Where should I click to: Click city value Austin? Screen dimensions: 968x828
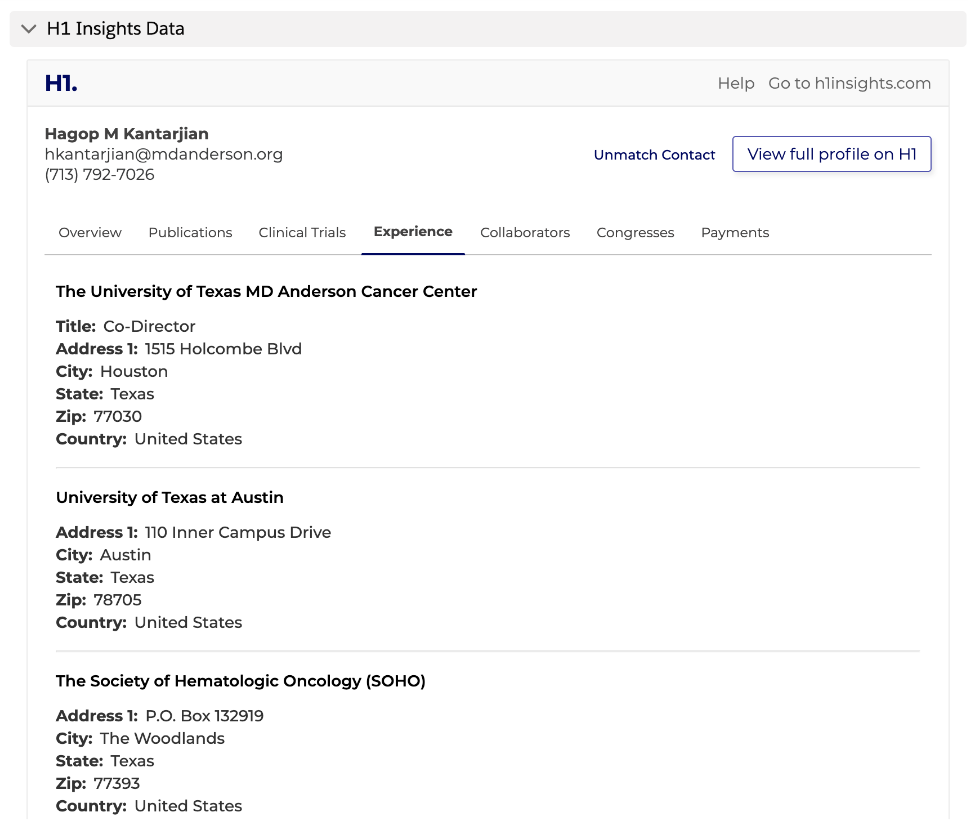click(x=125, y=555)
